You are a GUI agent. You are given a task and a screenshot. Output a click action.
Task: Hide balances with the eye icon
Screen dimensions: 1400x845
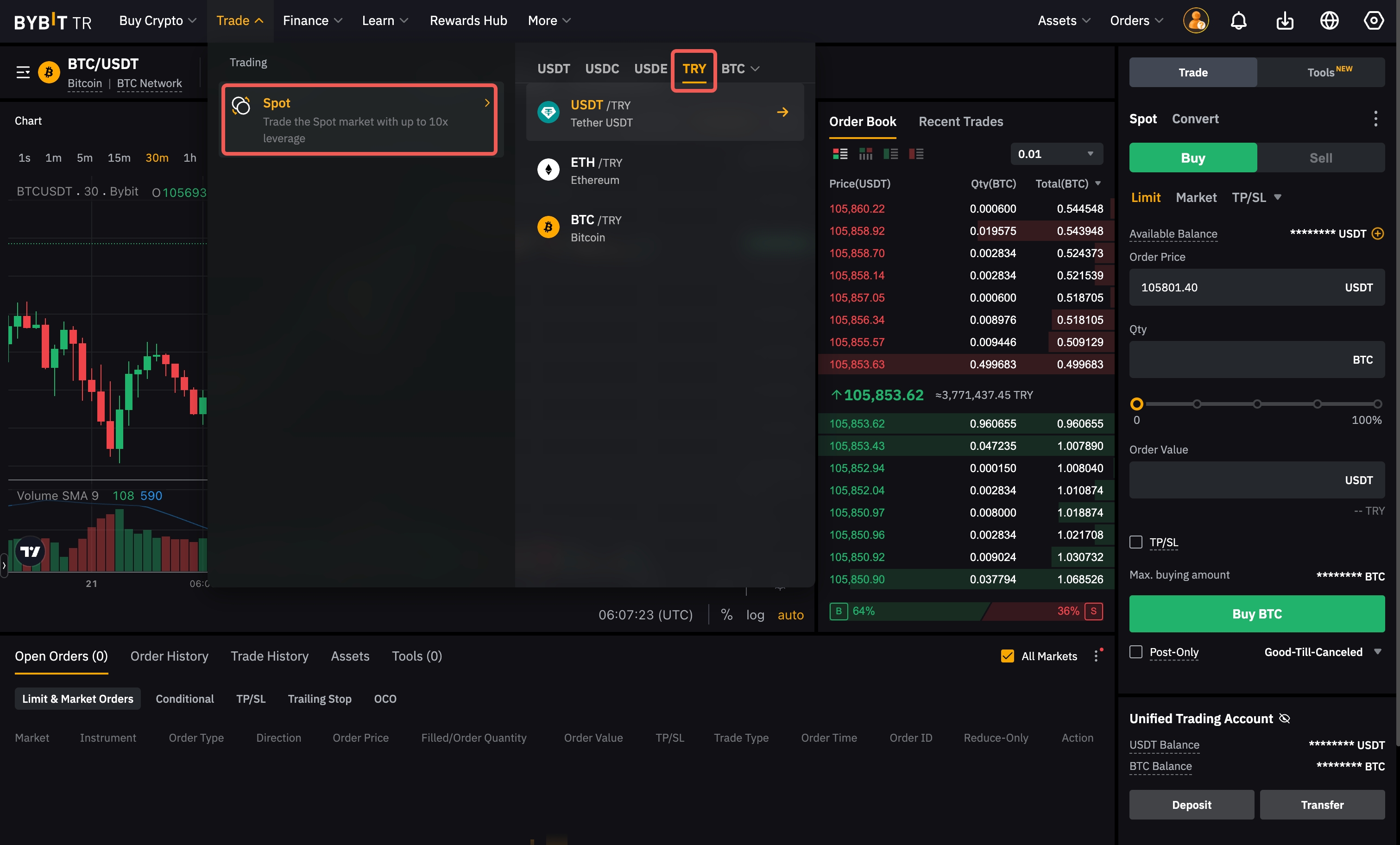tap(1284, 718)
